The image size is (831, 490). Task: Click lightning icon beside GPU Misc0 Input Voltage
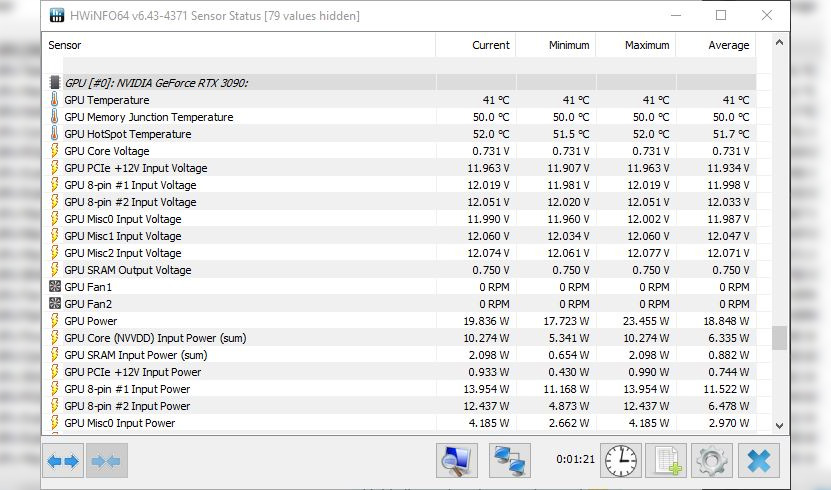tap(54, 218)
